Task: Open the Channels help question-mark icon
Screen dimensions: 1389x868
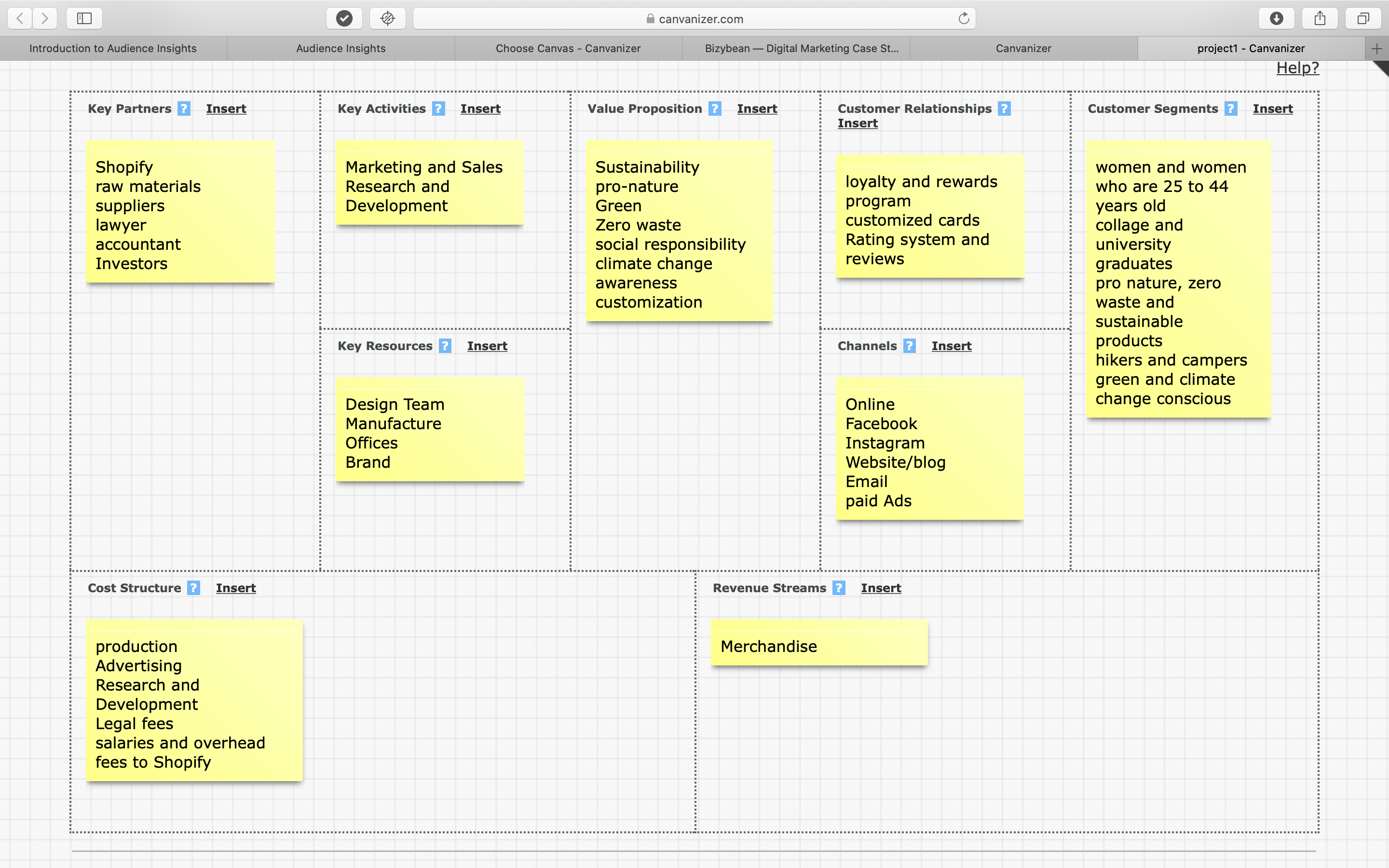Action: [909, 346]
